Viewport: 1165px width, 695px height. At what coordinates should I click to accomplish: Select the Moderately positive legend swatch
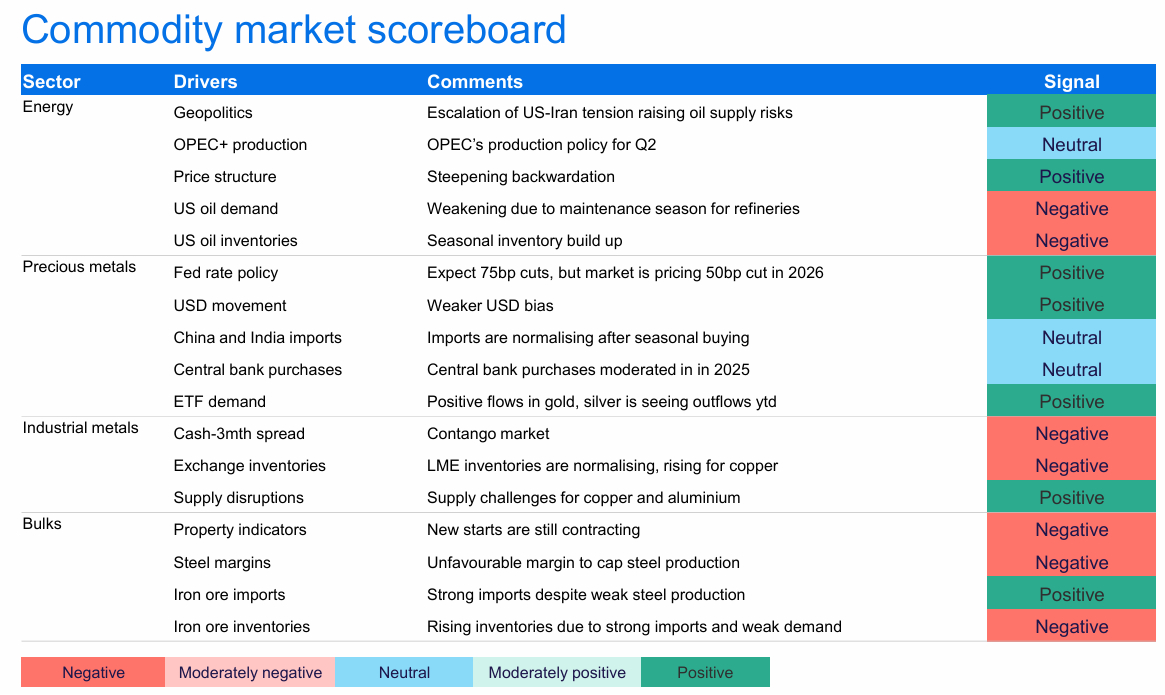coord(557,672)
